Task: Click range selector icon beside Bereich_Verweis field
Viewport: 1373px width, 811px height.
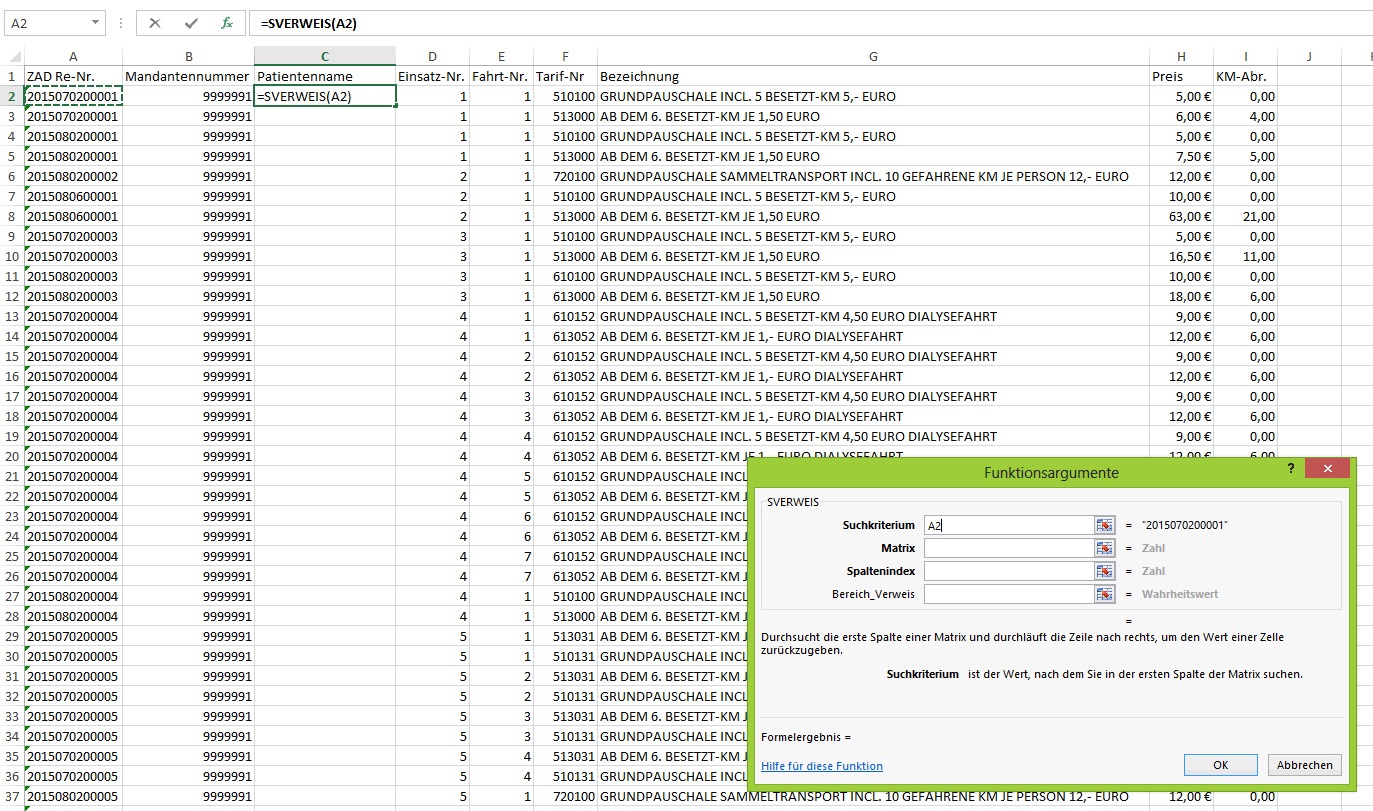Action: [1104, 594]
